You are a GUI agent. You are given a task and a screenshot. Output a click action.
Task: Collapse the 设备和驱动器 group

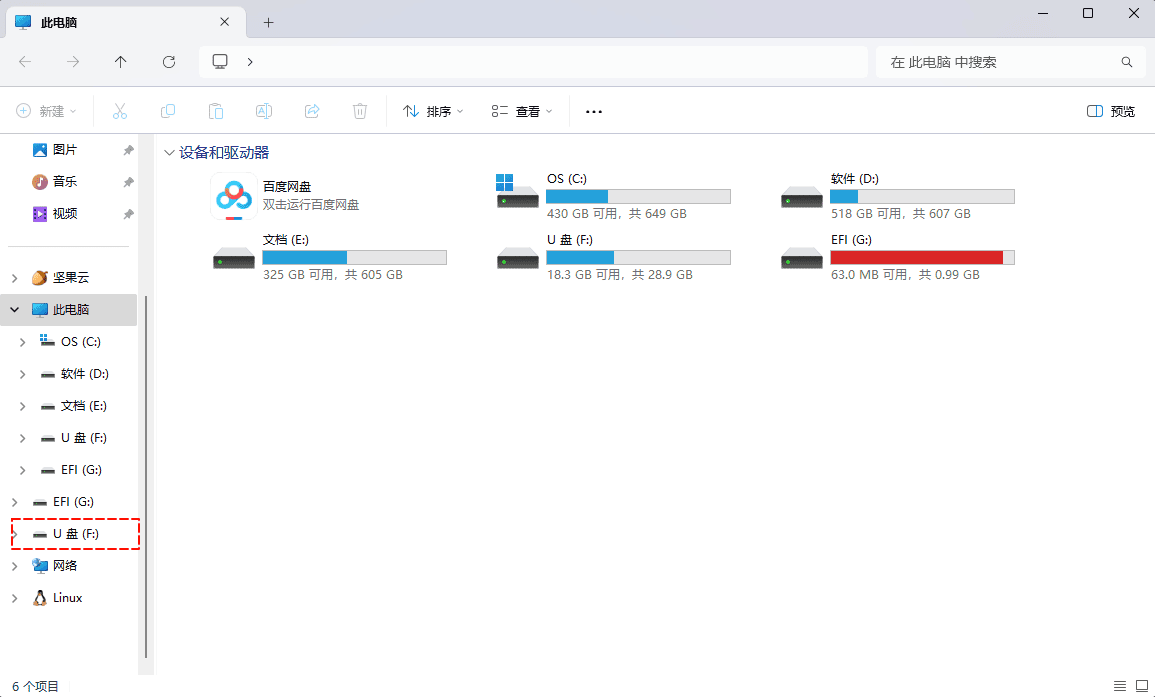pyautogui.click(x=168, y=153)
